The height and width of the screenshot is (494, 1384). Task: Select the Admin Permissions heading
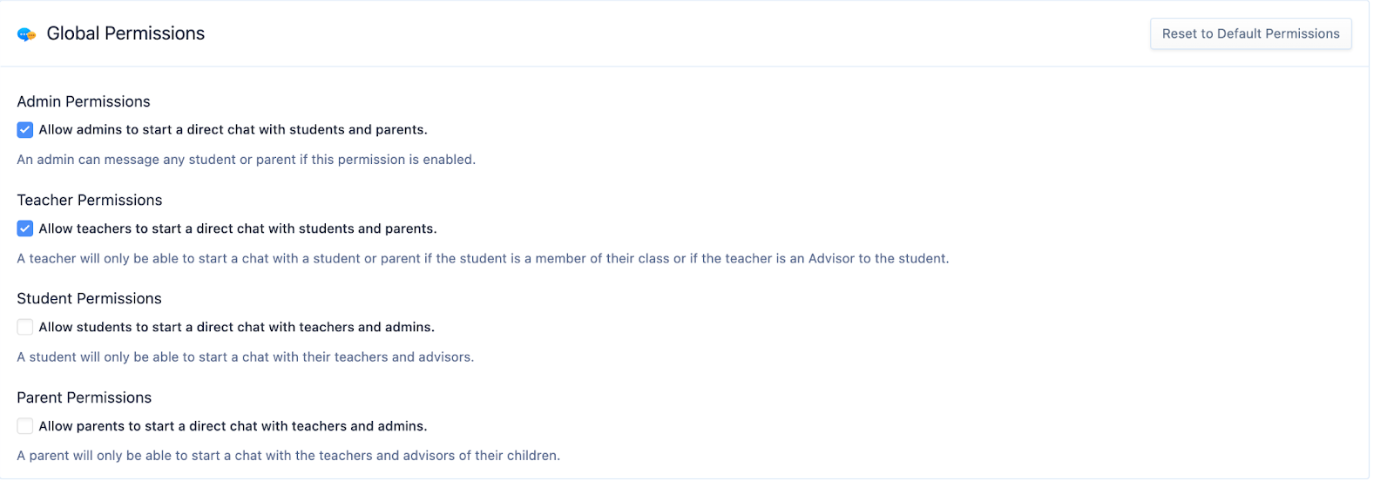click(x=84, y=101)
